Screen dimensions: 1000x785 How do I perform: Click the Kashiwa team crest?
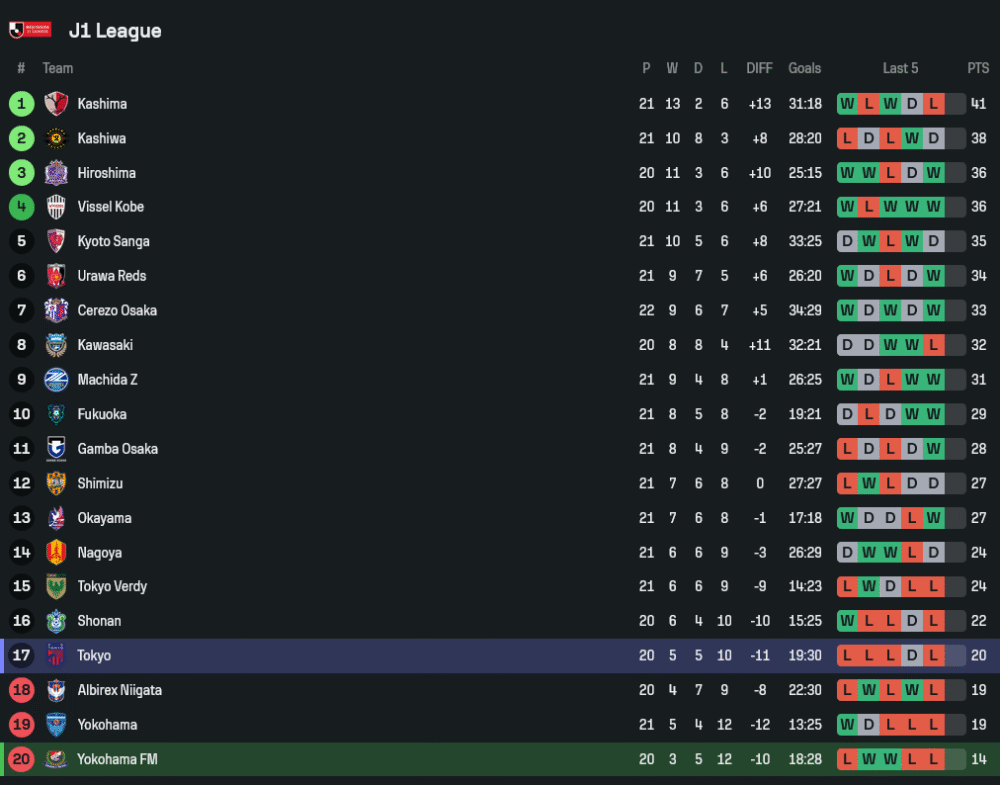[56, 138]
